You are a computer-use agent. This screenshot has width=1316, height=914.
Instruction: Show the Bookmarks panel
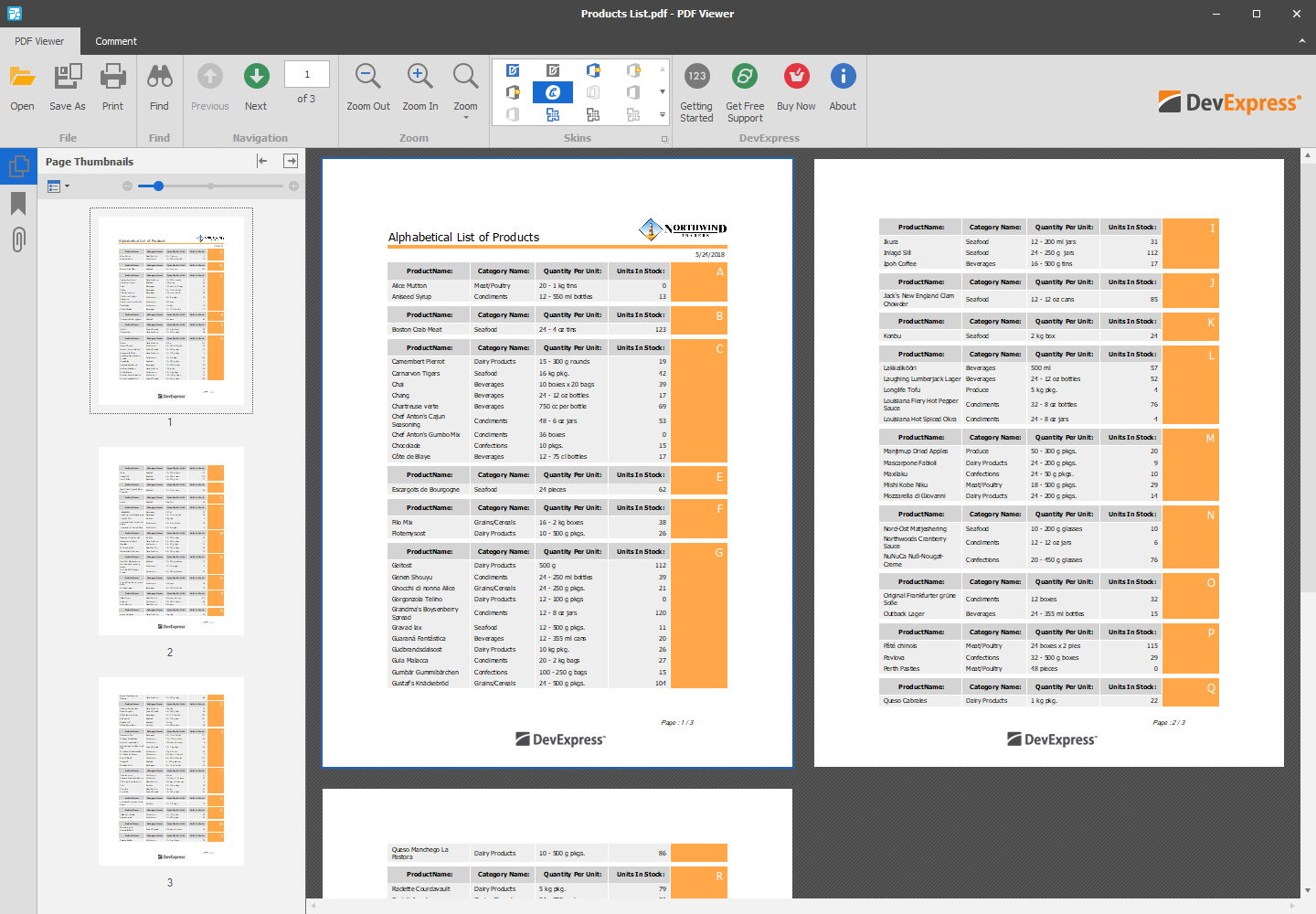pos(18,203)
